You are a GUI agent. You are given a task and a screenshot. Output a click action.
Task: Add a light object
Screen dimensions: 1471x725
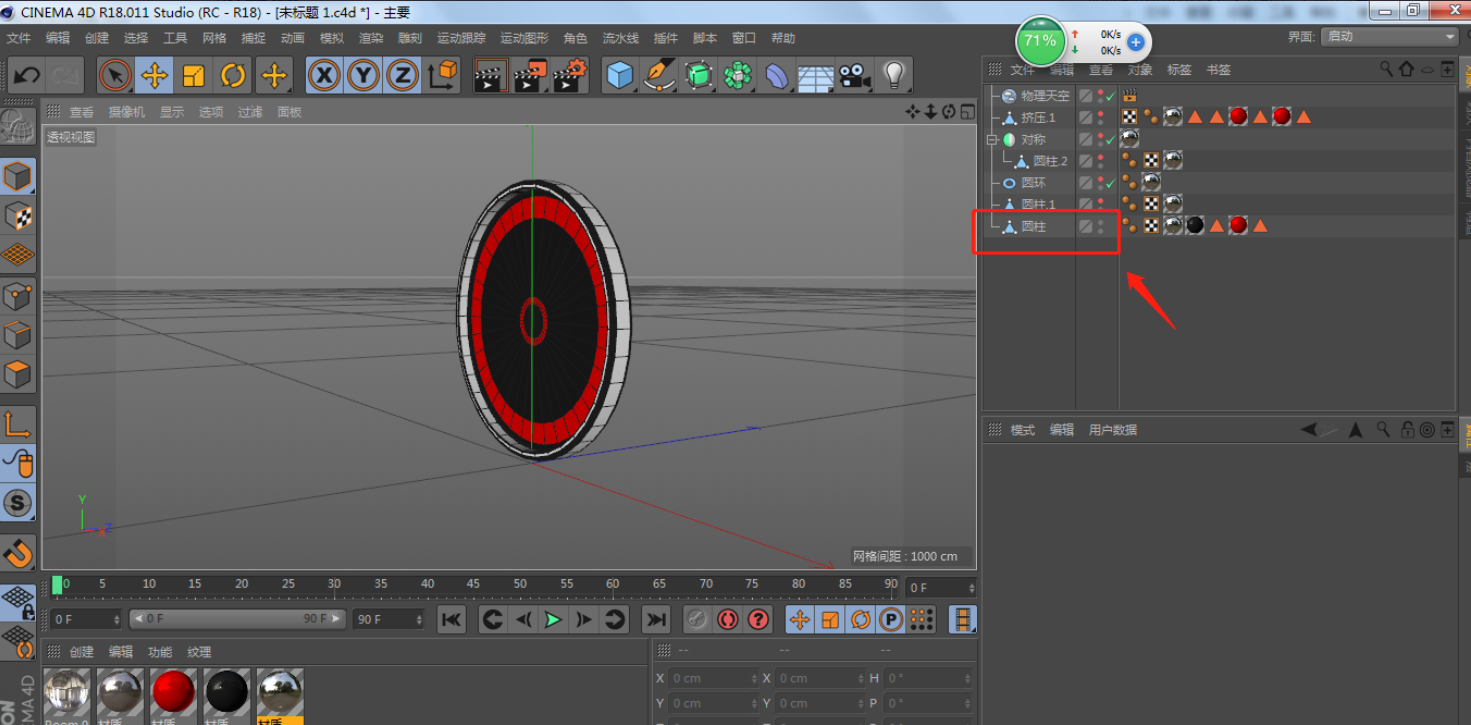tap(894, 75)
